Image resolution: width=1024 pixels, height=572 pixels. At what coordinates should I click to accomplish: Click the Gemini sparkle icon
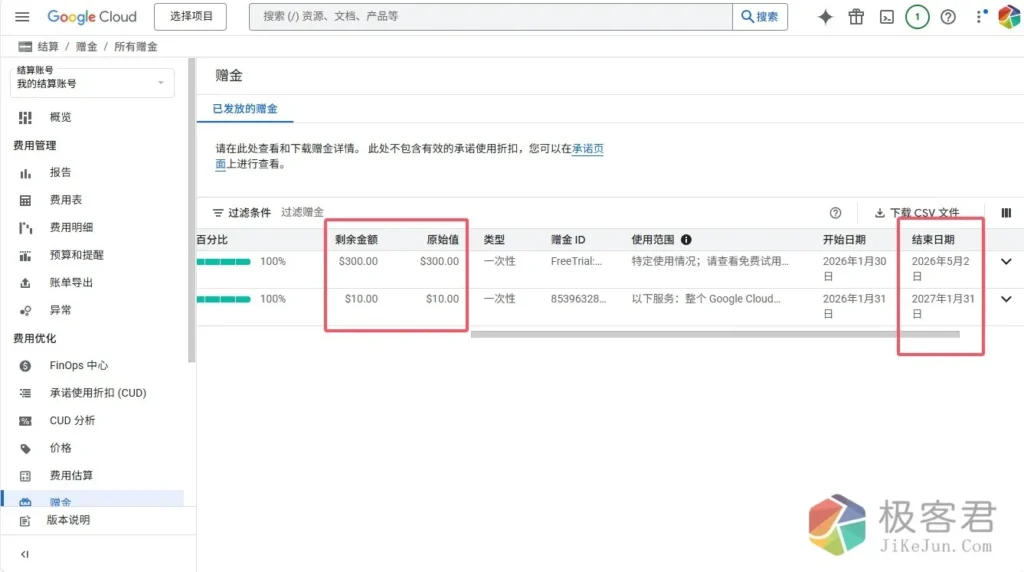[825, 17]
